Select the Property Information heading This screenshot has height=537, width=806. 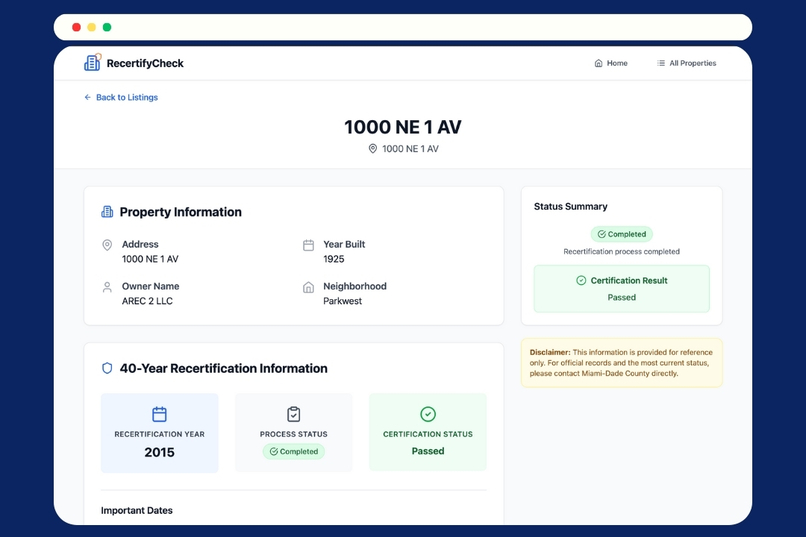[180, 212]
